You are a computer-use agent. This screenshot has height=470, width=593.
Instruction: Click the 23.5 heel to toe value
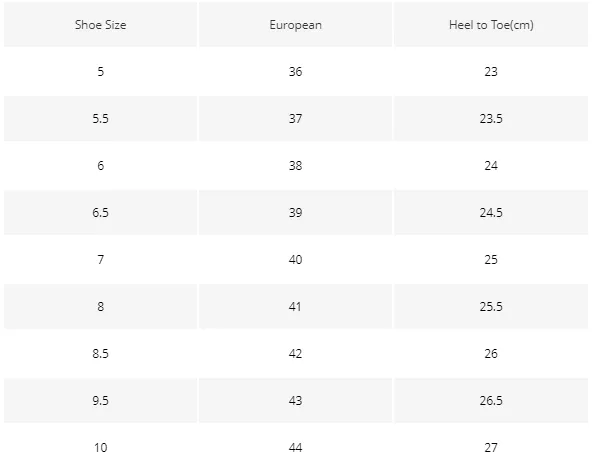coord(491,118)
